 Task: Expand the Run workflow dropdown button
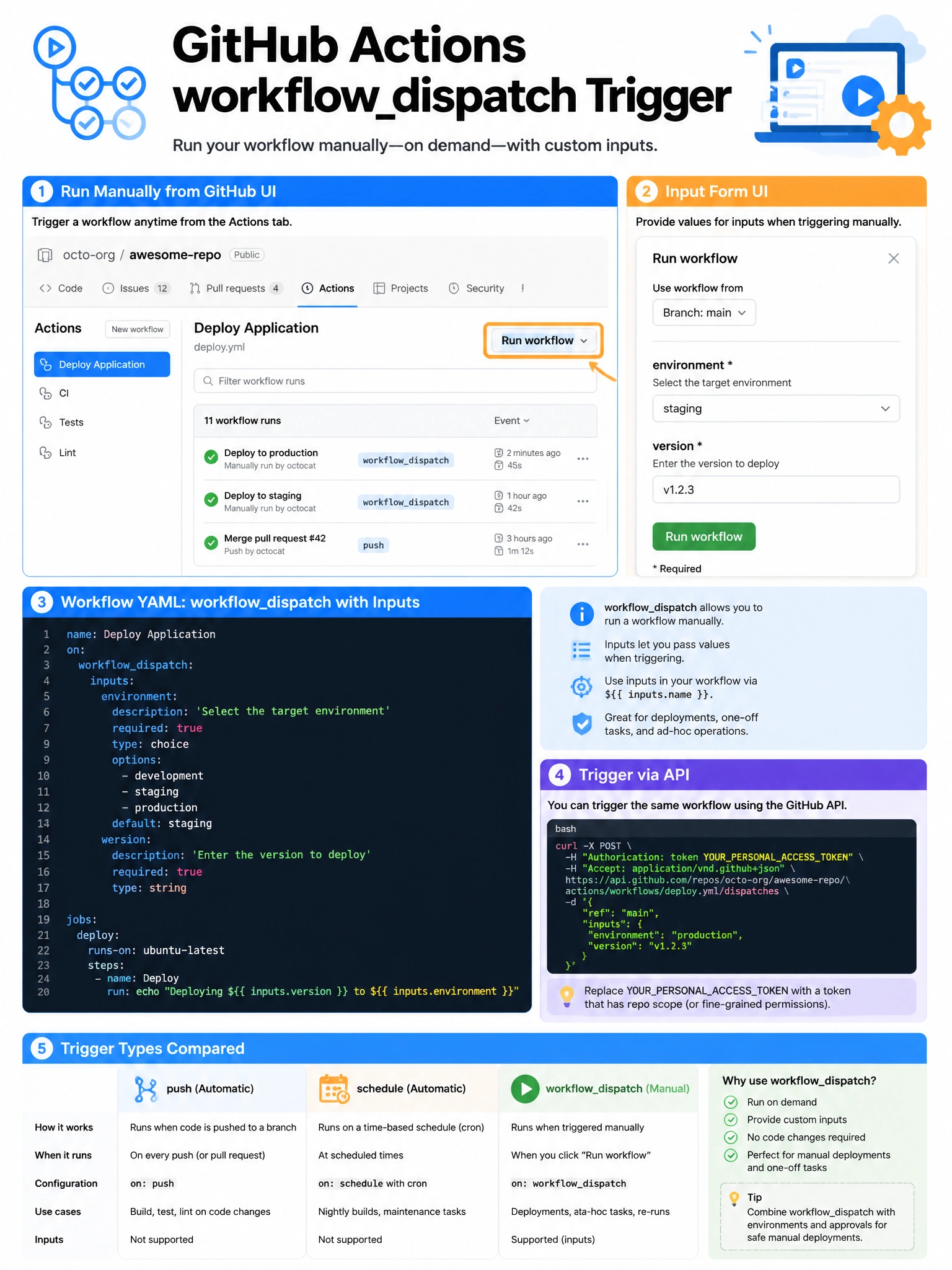click(x=544, y=340)
